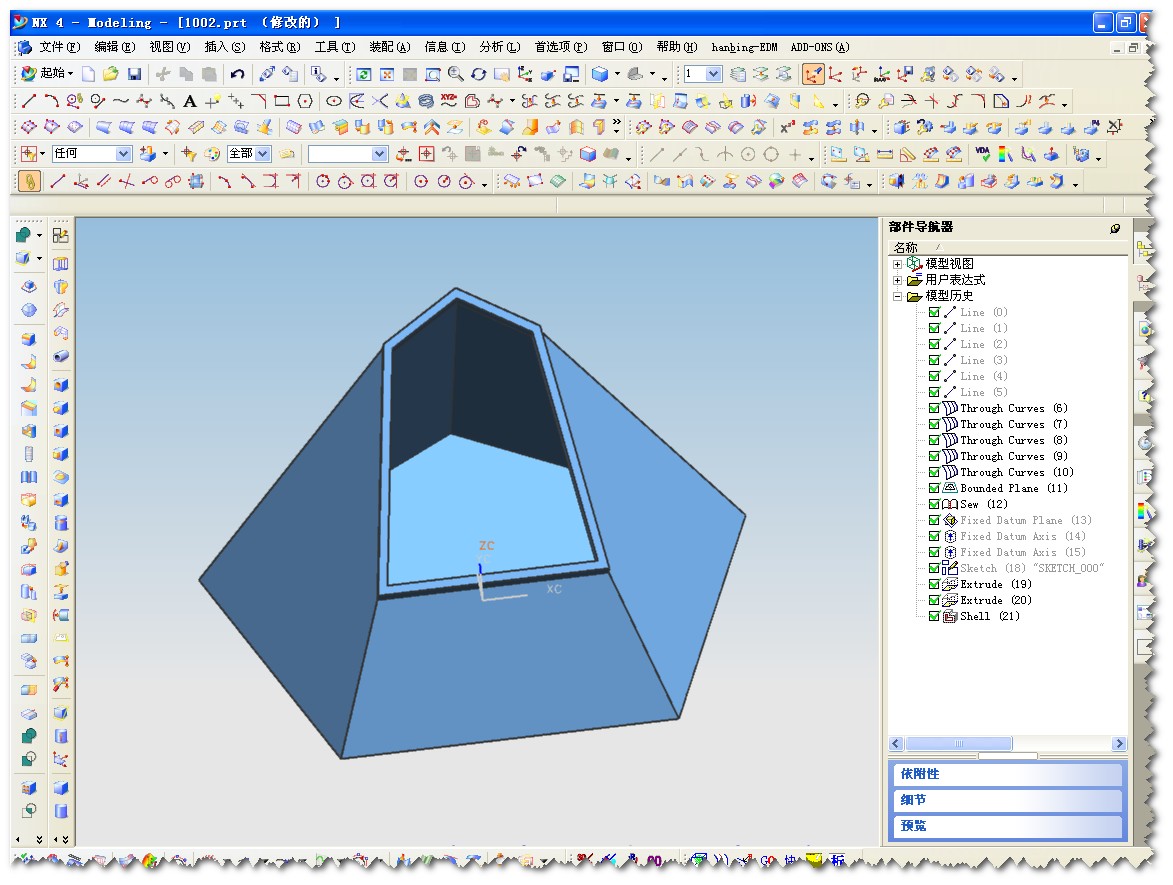Click the VDA checker icon

(982, 154)
